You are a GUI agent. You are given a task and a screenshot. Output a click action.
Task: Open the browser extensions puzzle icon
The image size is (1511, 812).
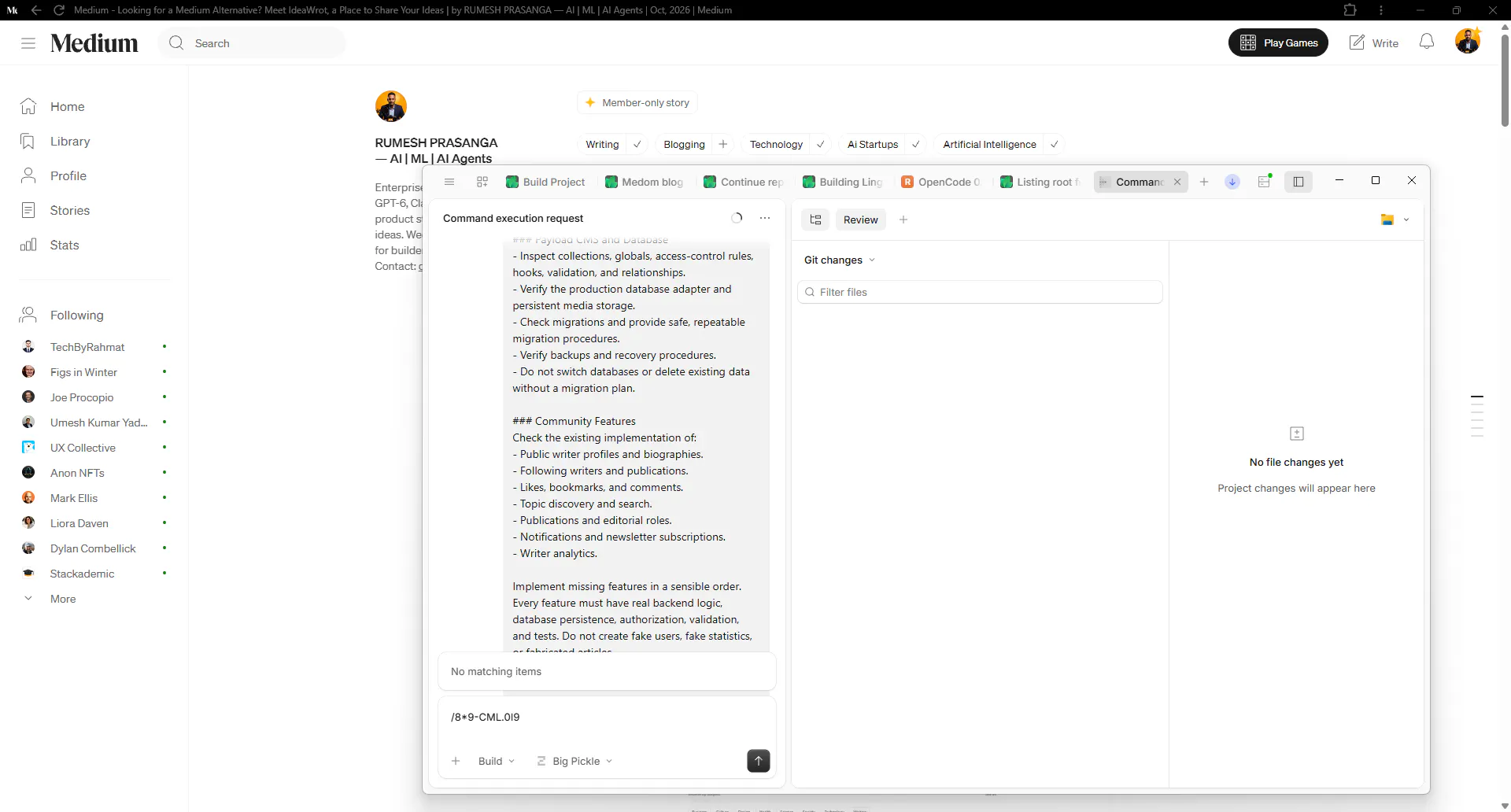1350,10
